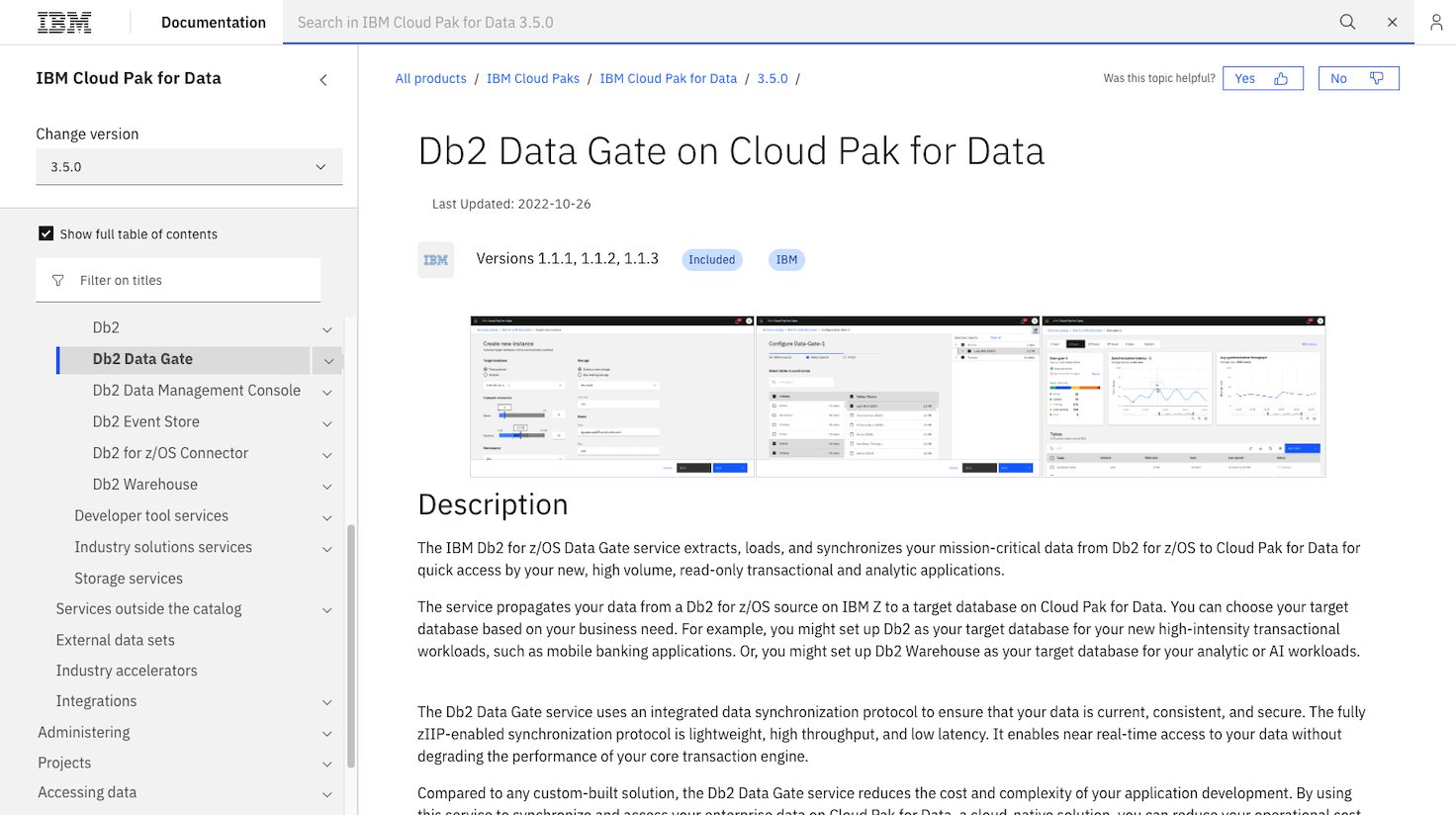
Task: Open Projects item in sidebar
Action: [64, 764]
